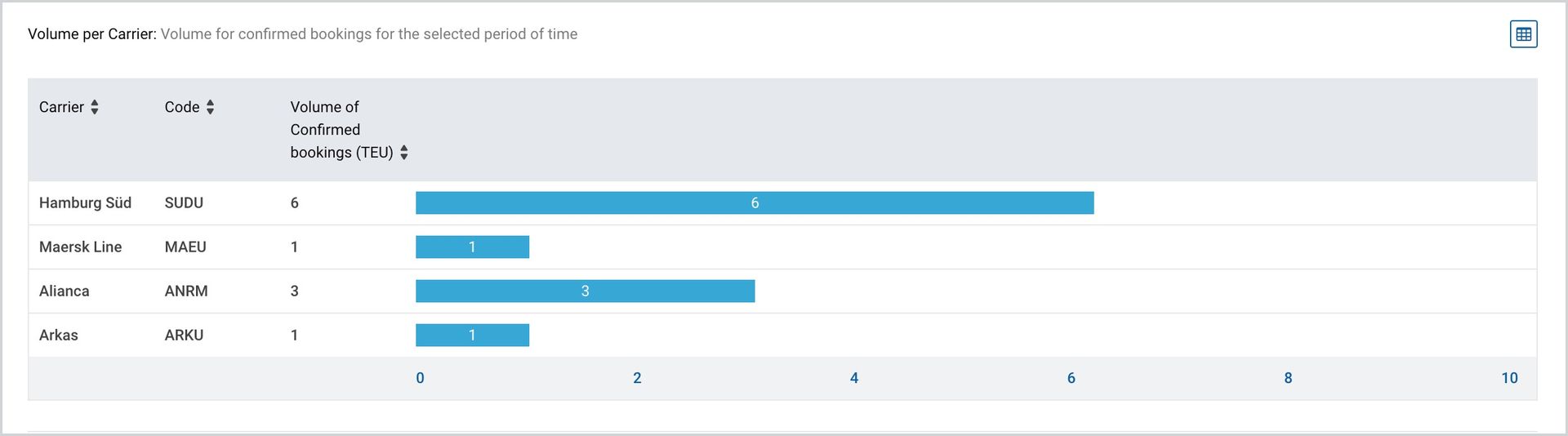Click the axis label 10
1568x436 pixels.
pos(1509,378)
